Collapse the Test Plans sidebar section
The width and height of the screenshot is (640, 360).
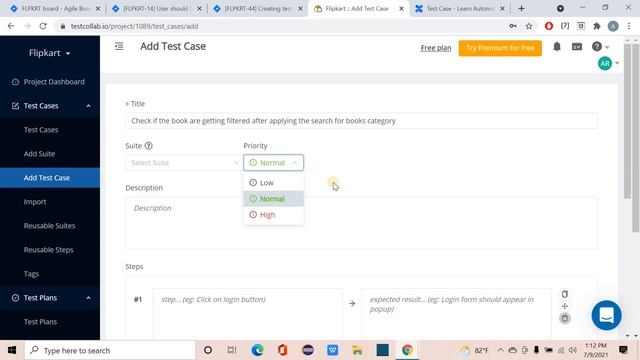[x=89, y=298]
